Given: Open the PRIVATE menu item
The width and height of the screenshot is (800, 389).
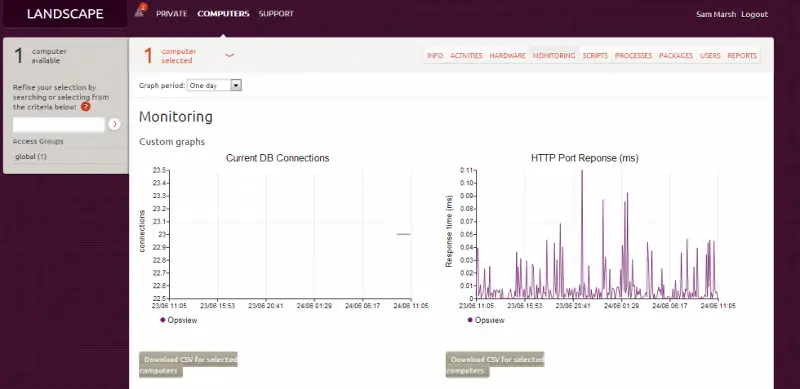Looking at the screenshot, I should pyautogui.click(x=171, y=14).
